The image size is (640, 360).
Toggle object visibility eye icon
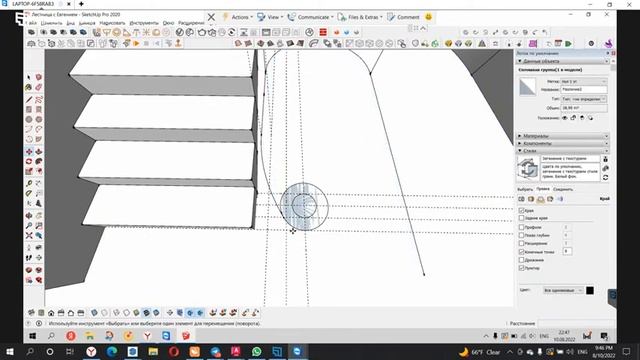coord(564,118)
